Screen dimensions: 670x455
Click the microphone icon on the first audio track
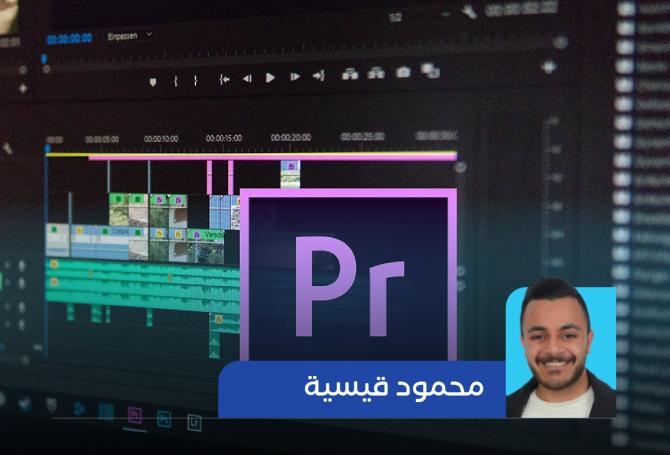coord(21,266)
